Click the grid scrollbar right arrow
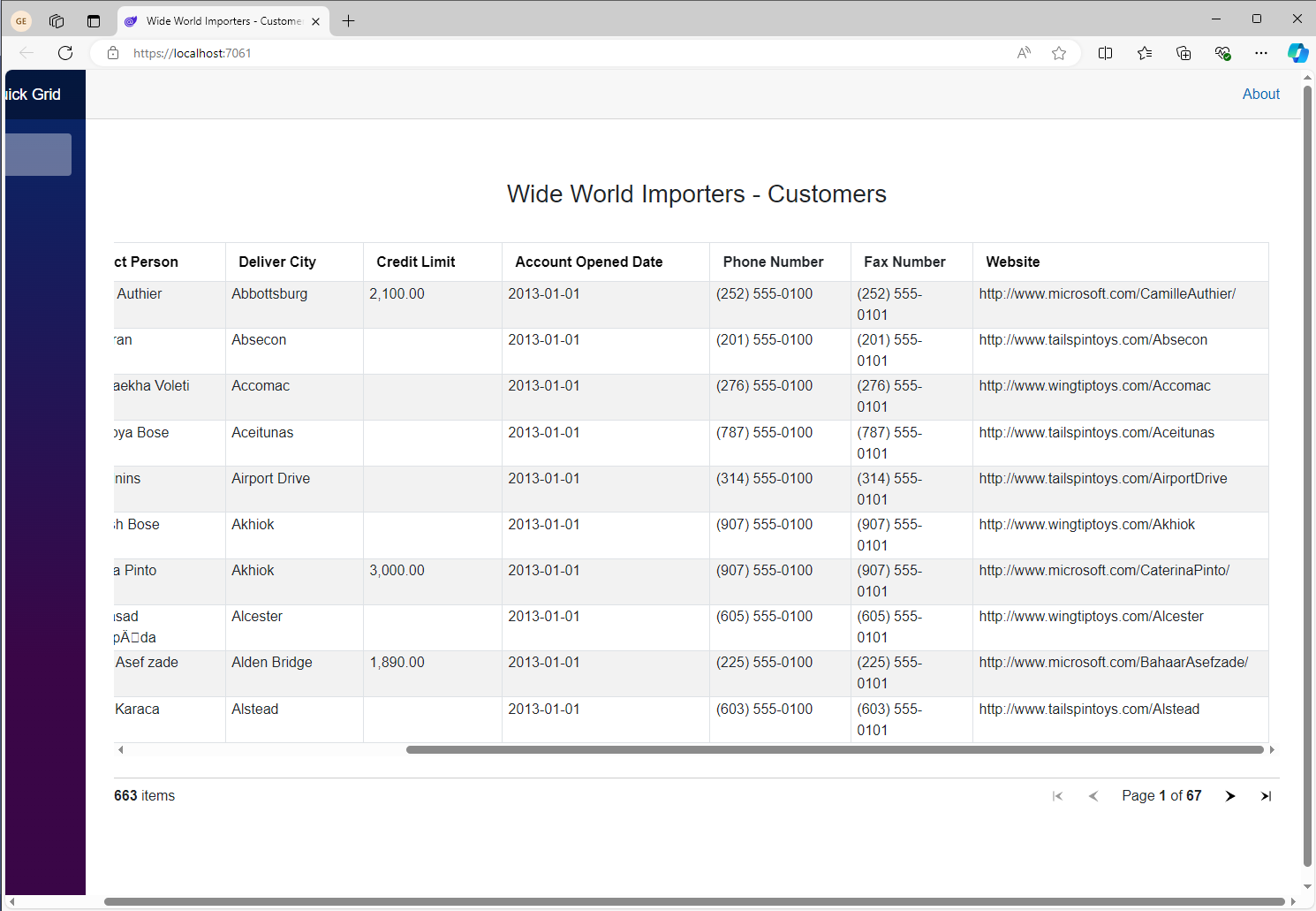Screen dimensions: 1316x911 [x=1272, y=749]
